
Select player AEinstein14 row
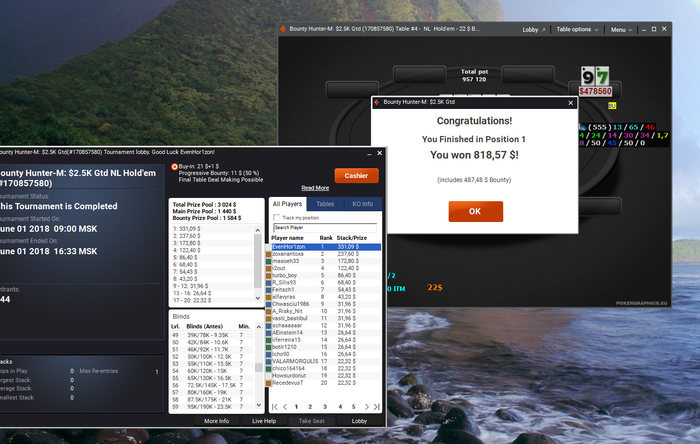point(324,332)
